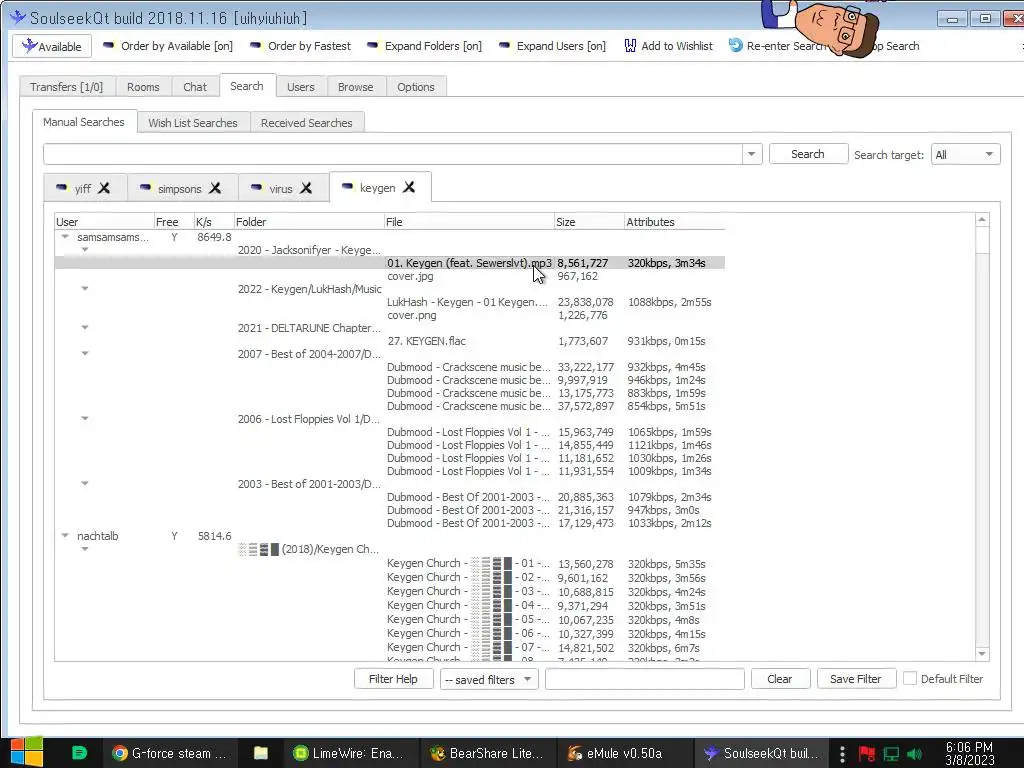This screenshot has height=768, width=1024.
Task: Toggle Expand Folders option
Action: pyautogui.click(x=424, y=46)
